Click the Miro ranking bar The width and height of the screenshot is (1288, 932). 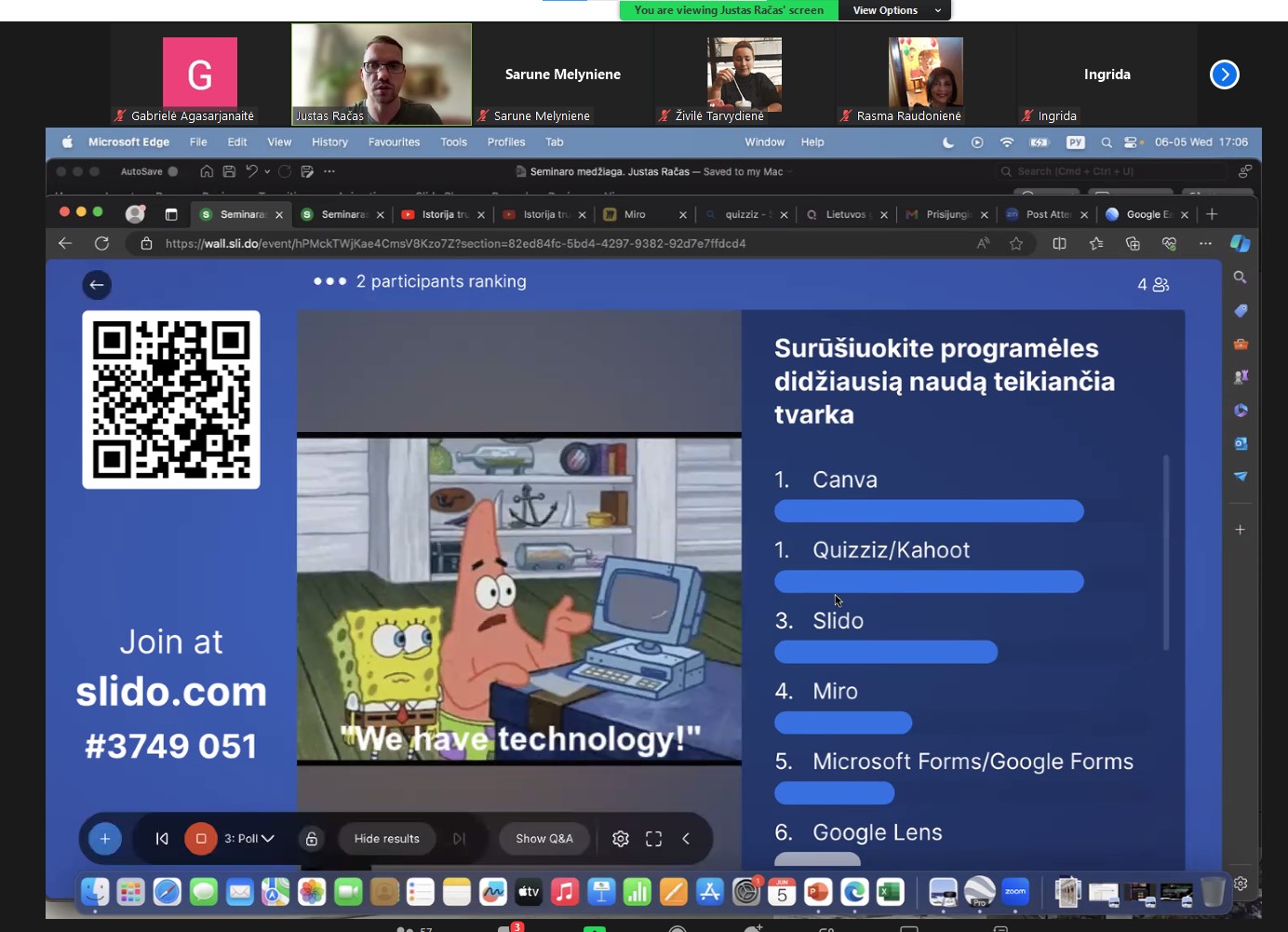(x=843, y=723)
